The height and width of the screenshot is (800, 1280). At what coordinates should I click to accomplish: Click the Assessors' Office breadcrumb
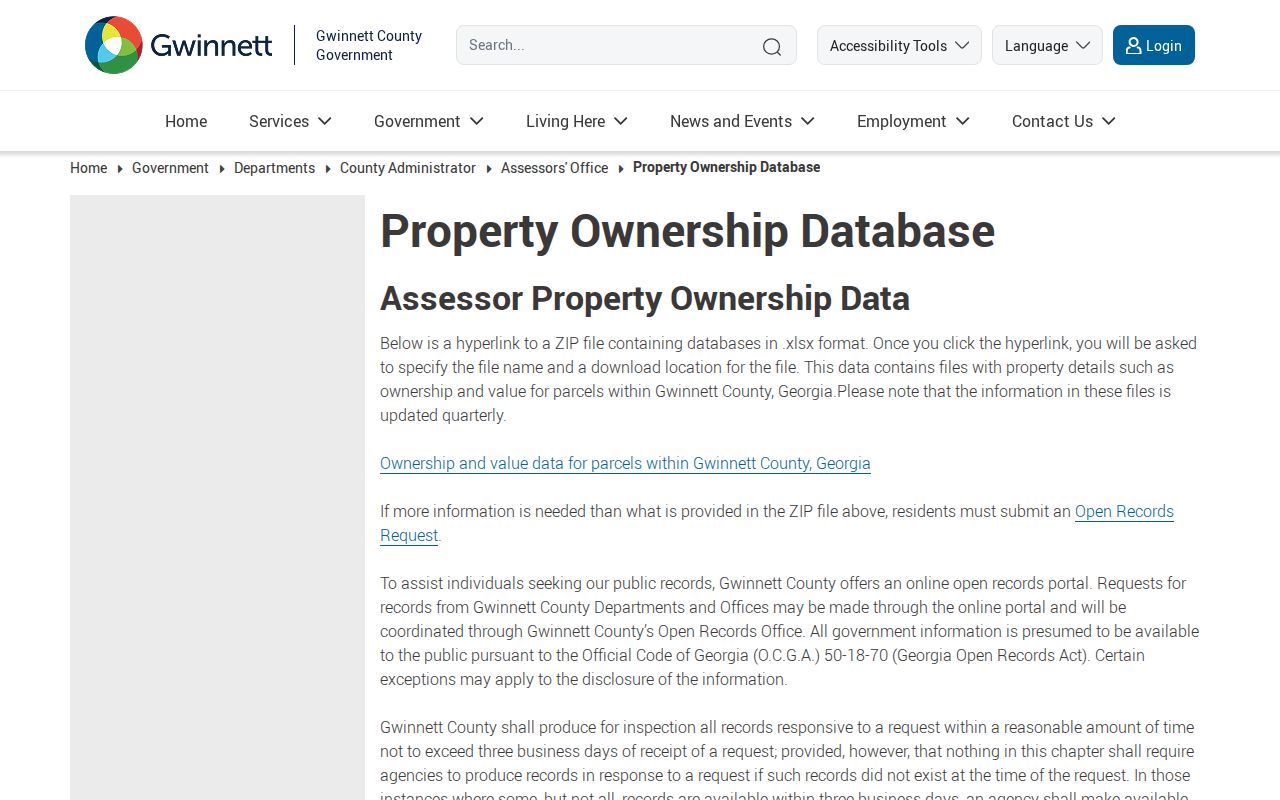click(554, 168)
